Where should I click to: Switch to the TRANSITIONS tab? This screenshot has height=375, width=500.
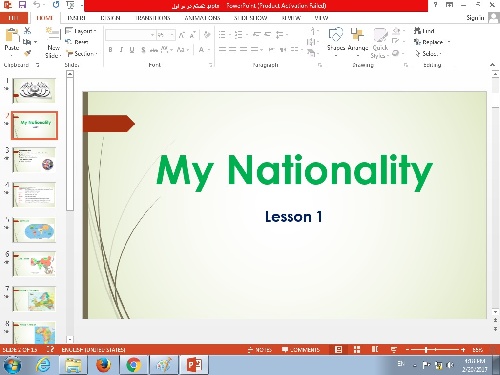pos(153,18)
